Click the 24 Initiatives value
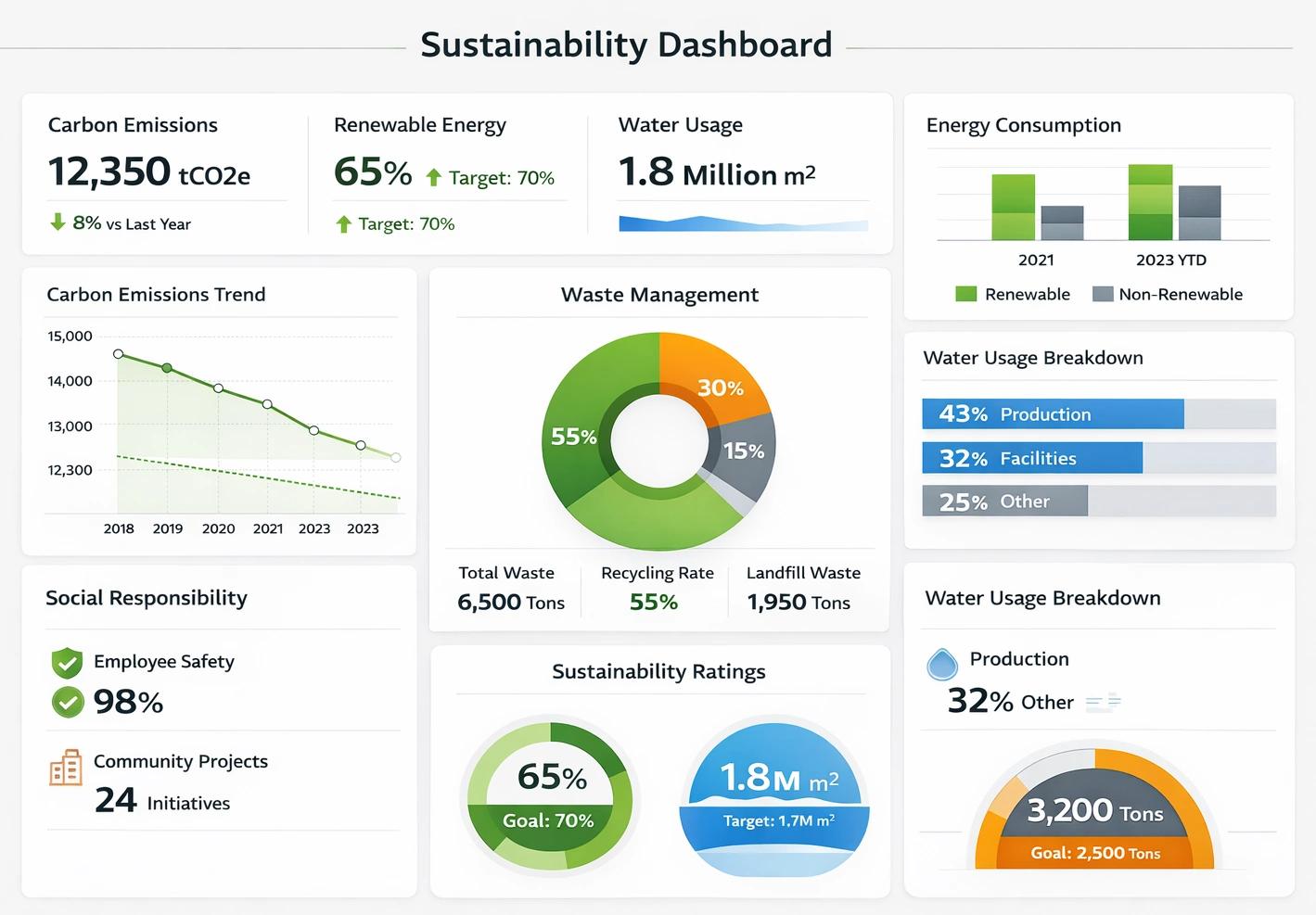This screenshot has width=1316, height=915. (x=162, y=800)
